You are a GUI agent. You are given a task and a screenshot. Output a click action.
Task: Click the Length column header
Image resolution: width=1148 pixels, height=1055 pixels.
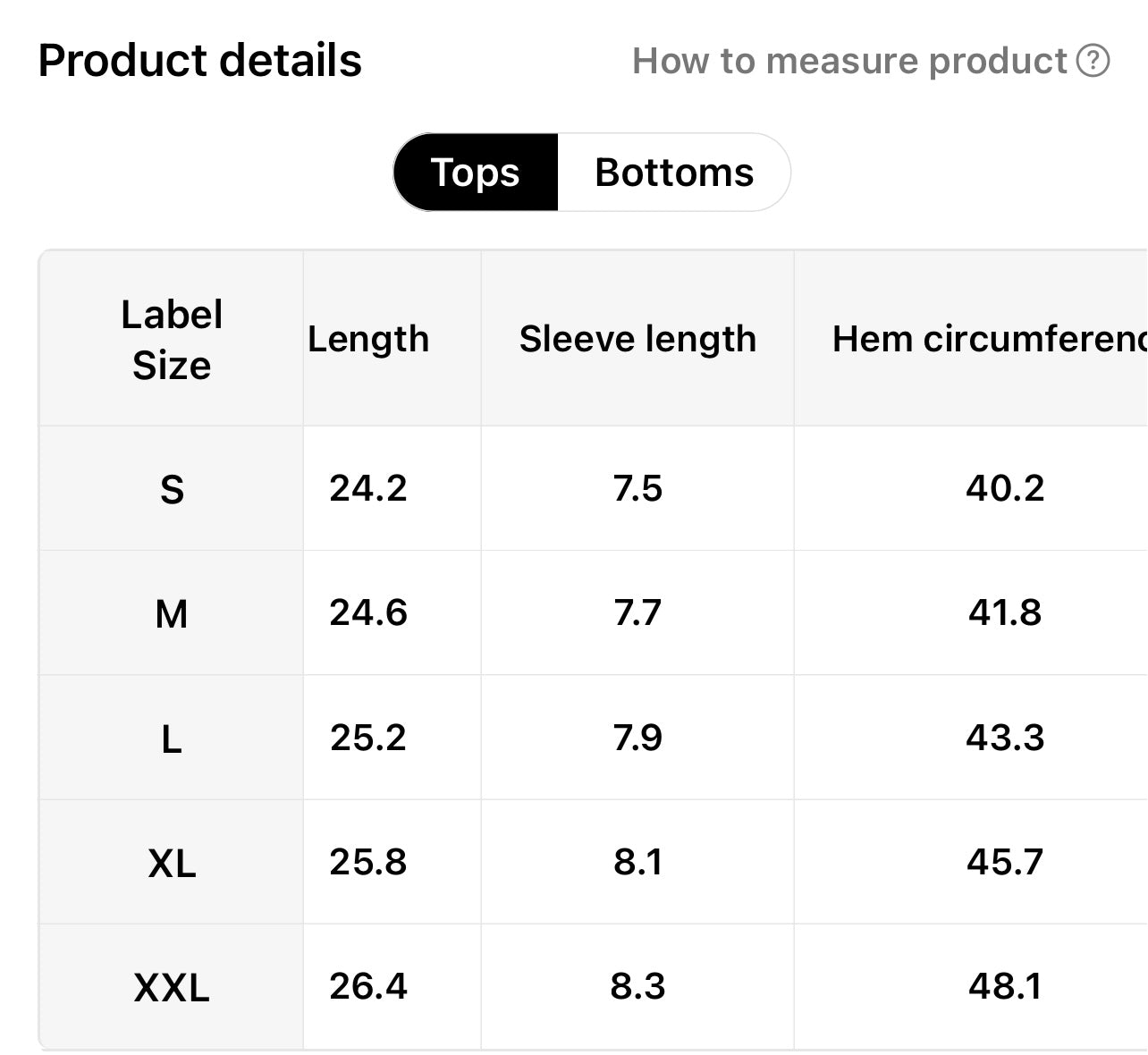[x=368, y=340]
